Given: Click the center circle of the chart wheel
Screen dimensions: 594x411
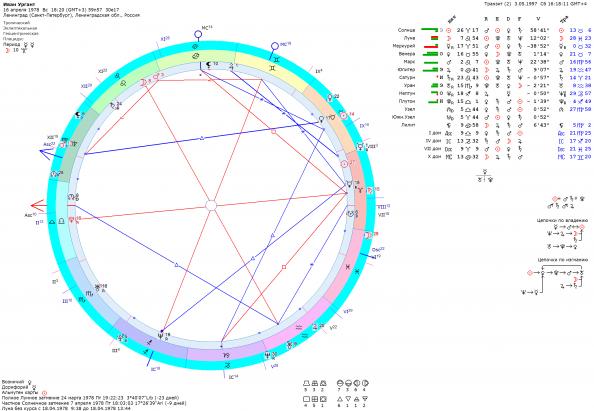Looking at the screenshot, I should click(211, 205).
